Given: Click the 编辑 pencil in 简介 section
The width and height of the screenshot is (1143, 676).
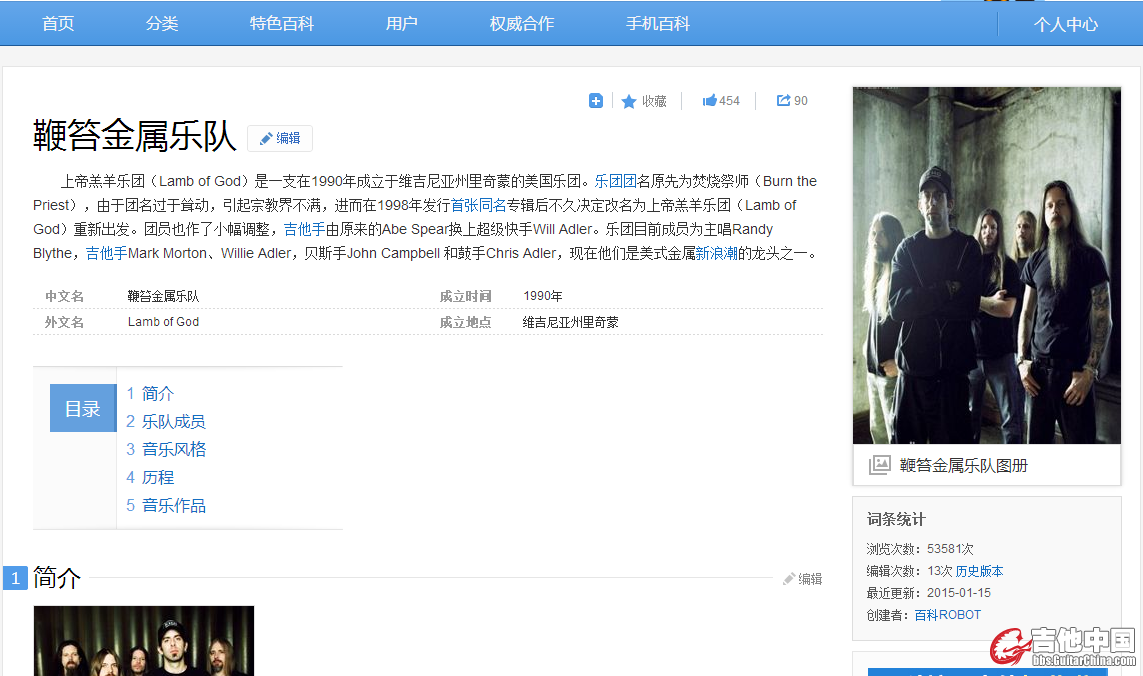Looking at the screenshot, I should (x=802, y=578).
